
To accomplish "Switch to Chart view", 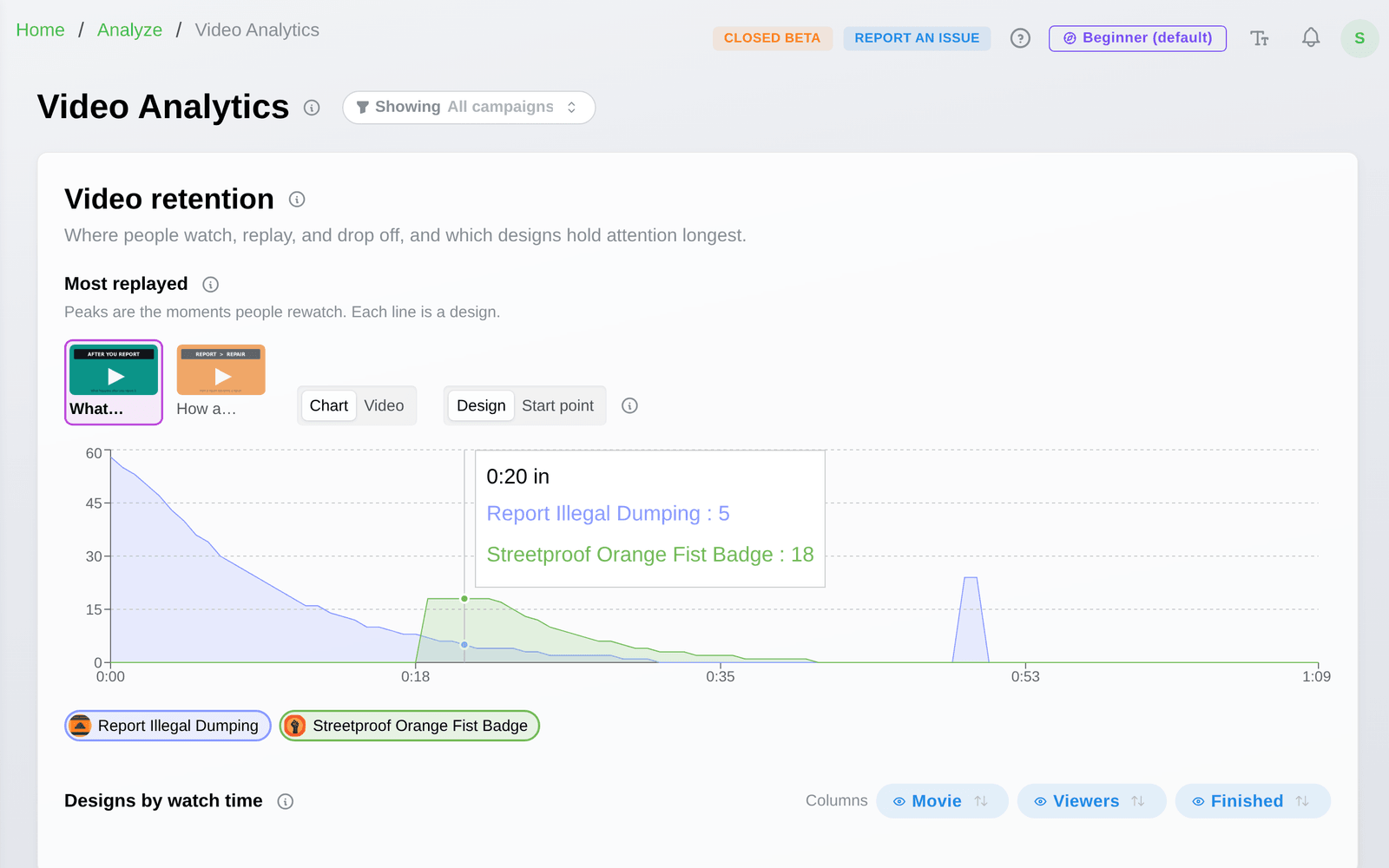I will pos(329,405).
